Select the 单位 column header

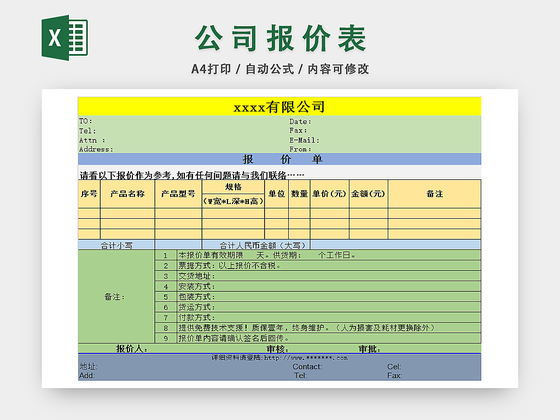click(276, 194)
